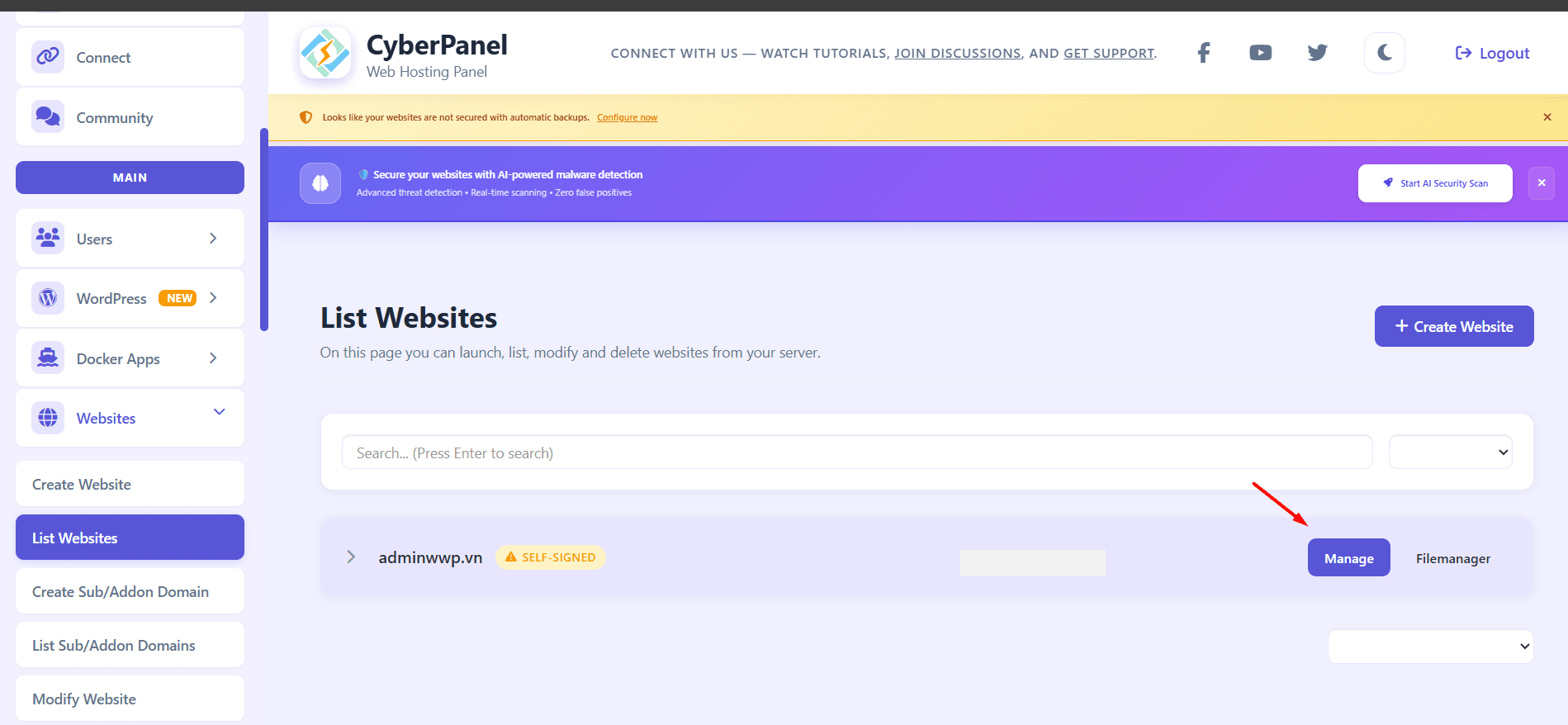This screenshot has height=725, width=1568.
Task: Collapse the Websites sidebar menu
Action: click(x=219, y=412)
